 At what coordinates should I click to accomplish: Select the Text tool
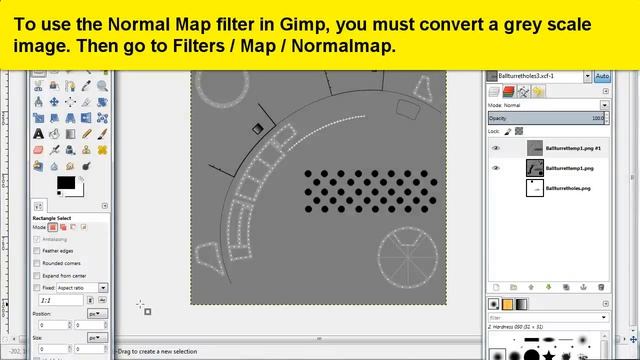(x=38, y=134)
